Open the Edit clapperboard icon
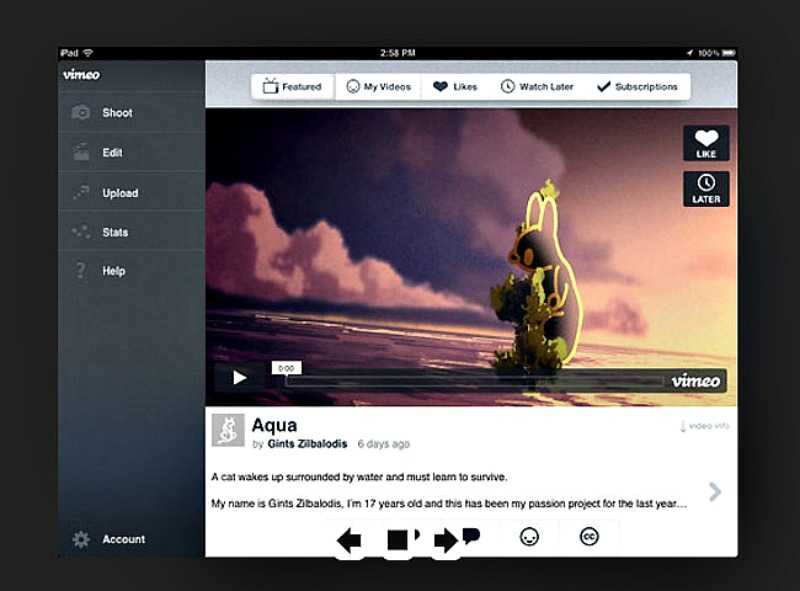 81,153
